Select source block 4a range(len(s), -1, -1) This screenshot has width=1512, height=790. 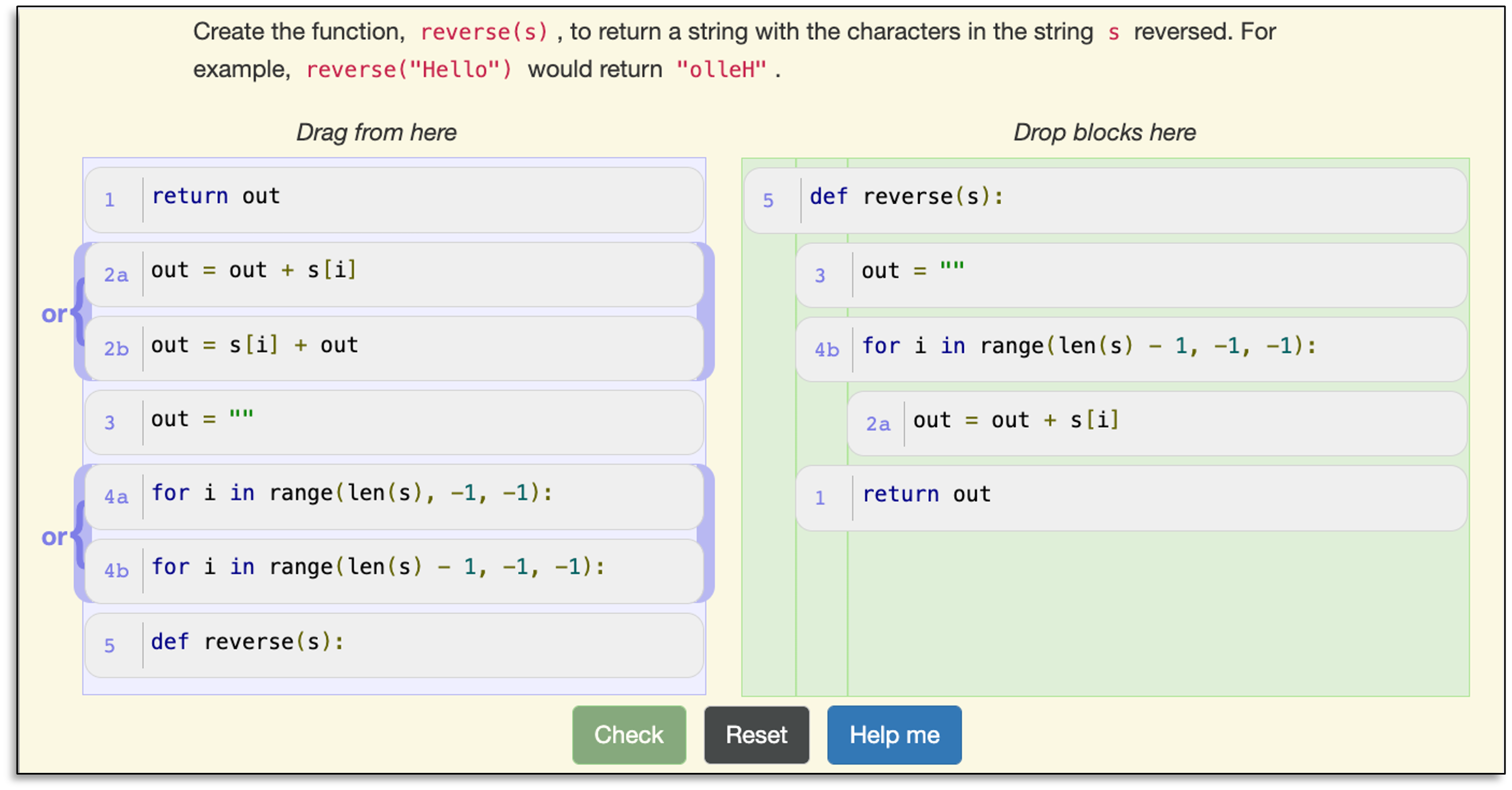[x=393, y=496]
